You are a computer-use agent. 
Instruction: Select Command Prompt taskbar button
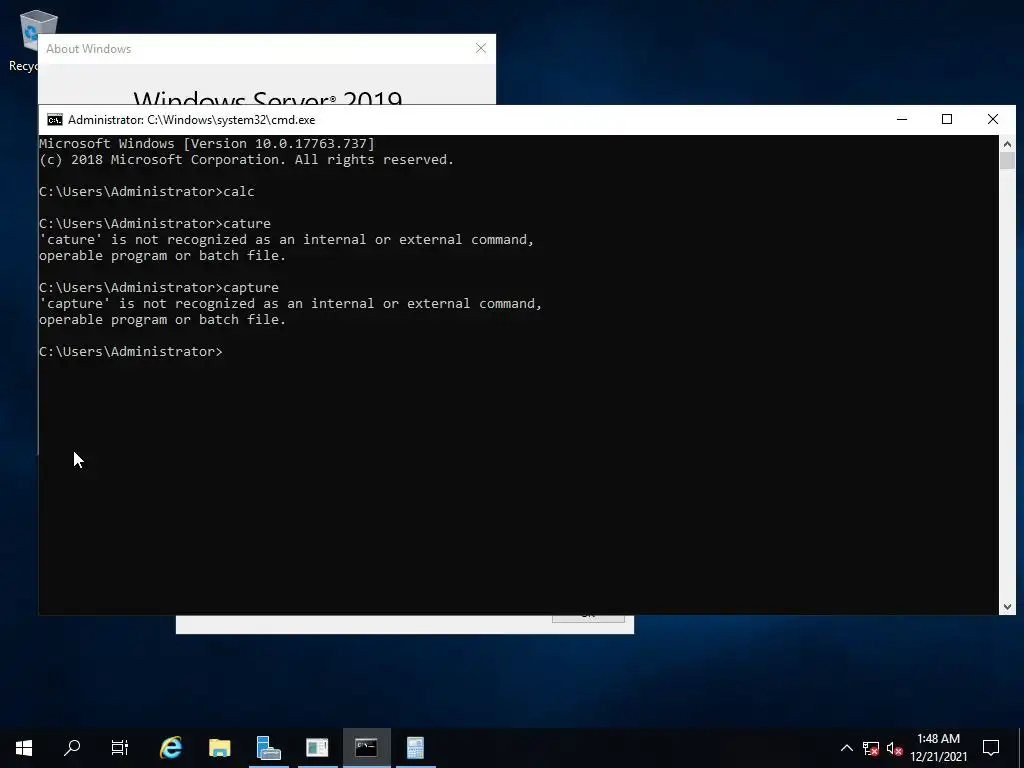click(366, 748)
